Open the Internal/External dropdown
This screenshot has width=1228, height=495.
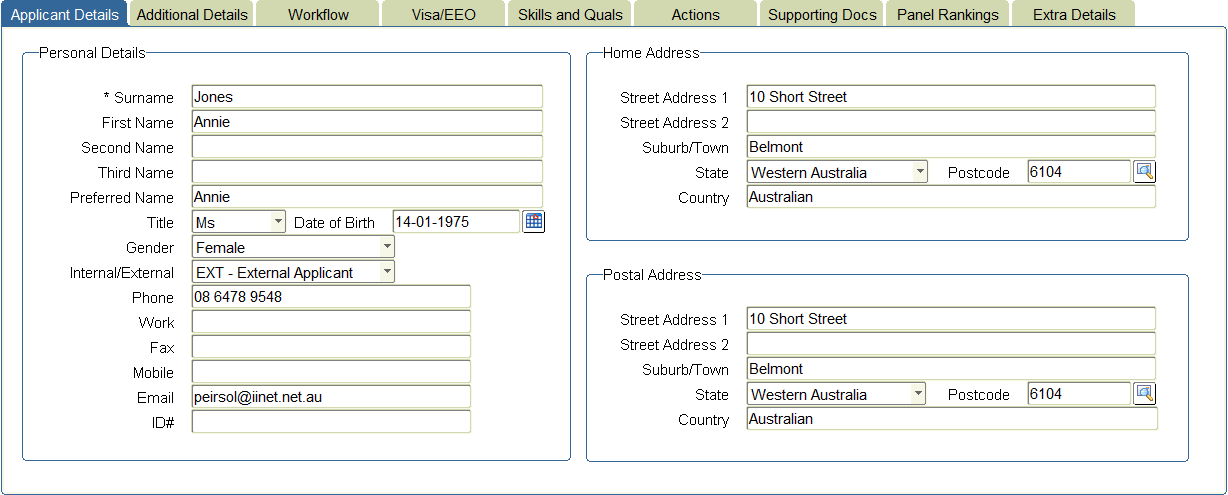(x=293, y=272)
